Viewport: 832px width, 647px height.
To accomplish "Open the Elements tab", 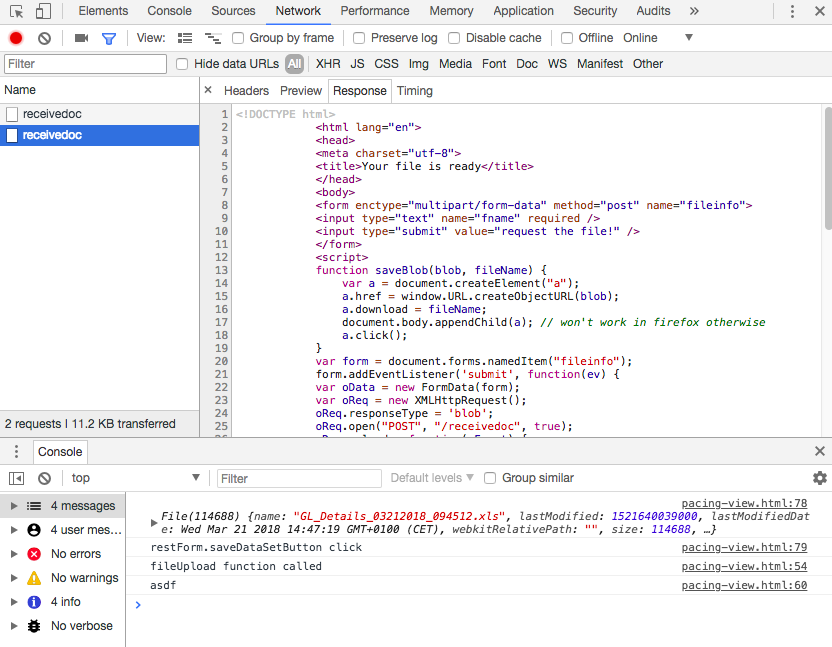I will (x=103, y=11).
